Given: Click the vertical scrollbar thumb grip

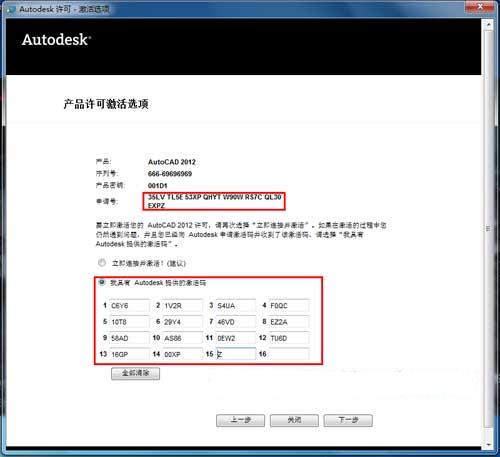Looking at the screenshot, I should tap(489, 229).
